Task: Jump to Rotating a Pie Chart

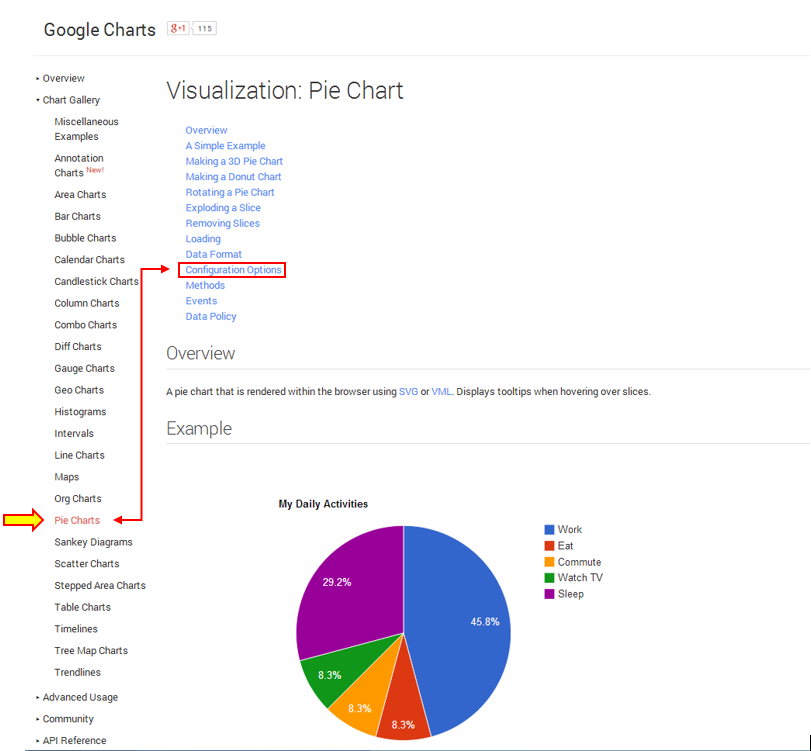Action: [x=230, y=192]
